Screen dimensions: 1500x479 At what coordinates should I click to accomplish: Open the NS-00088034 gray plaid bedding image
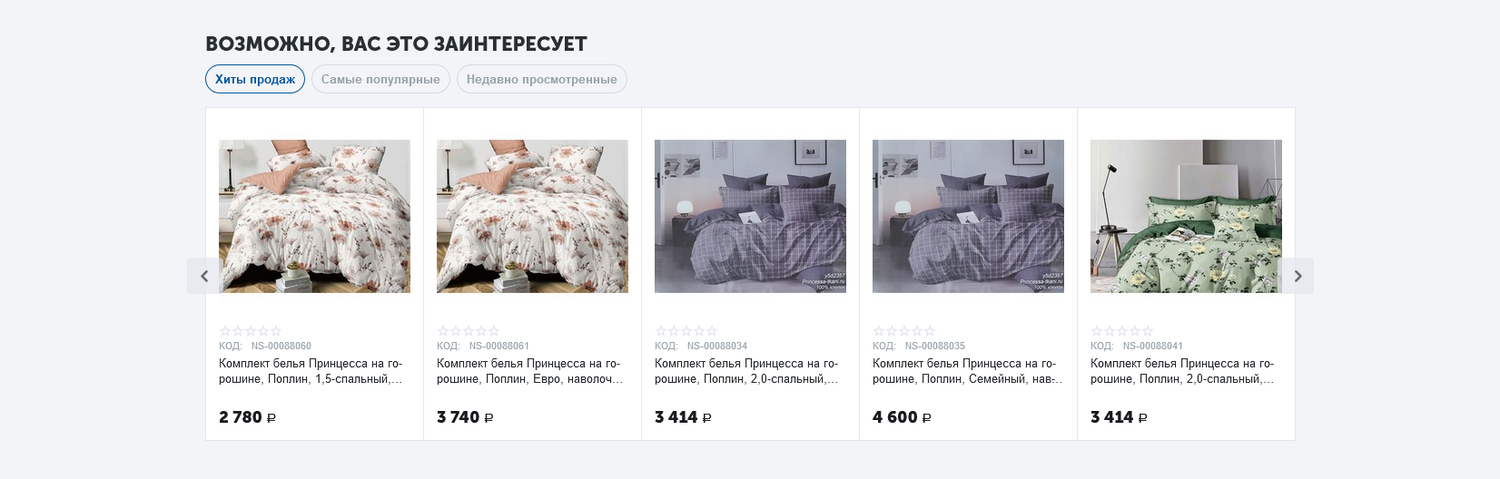pos(750,216)
